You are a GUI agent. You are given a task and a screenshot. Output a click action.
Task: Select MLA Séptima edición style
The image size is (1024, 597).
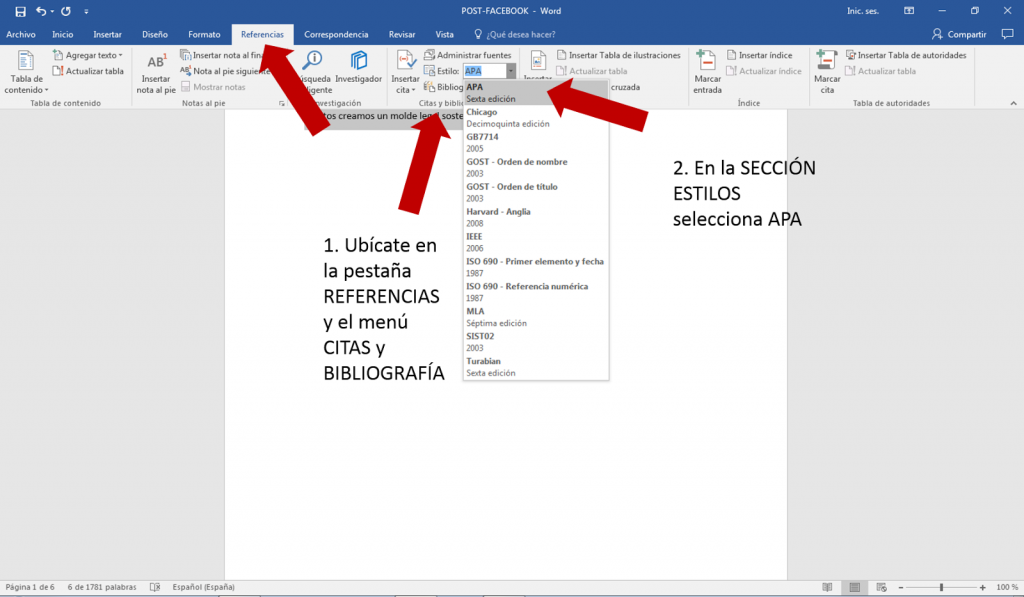coord(536,317)
